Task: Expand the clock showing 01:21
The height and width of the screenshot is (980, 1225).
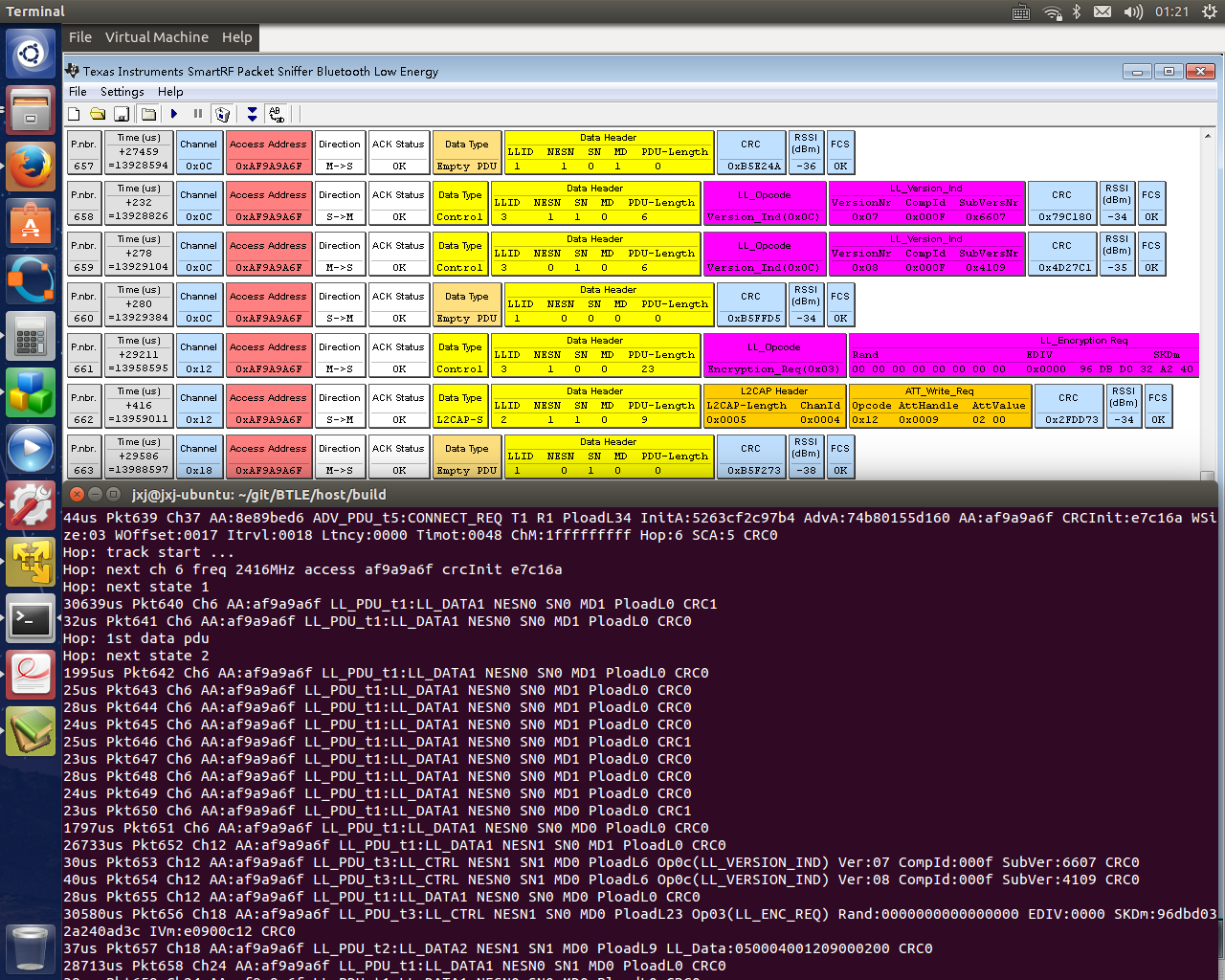Action: coord(1171,11)
